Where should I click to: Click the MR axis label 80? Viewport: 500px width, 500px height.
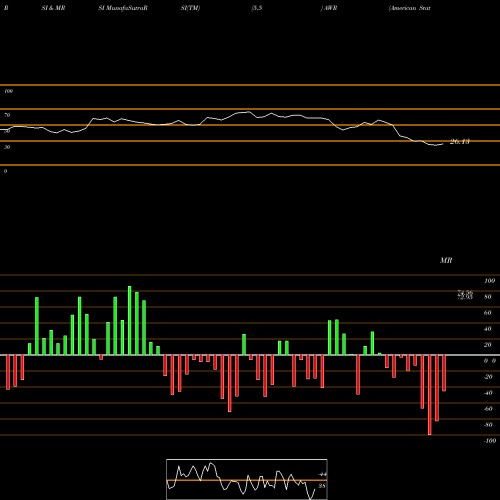click(488, 297)
